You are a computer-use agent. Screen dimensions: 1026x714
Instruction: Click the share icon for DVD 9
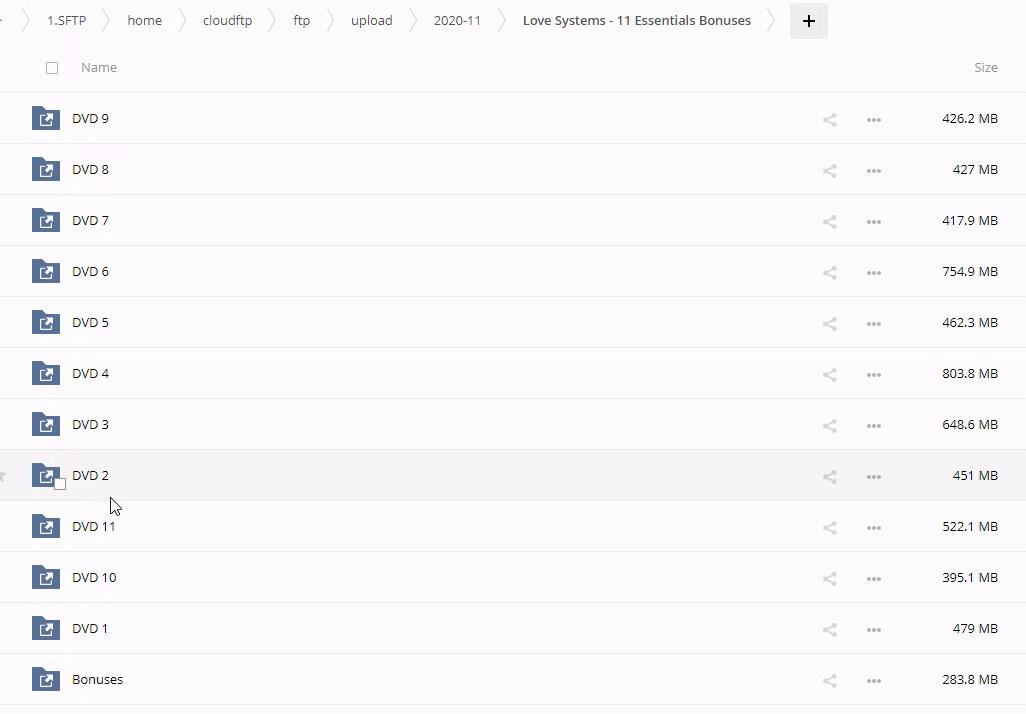[829, 120]
